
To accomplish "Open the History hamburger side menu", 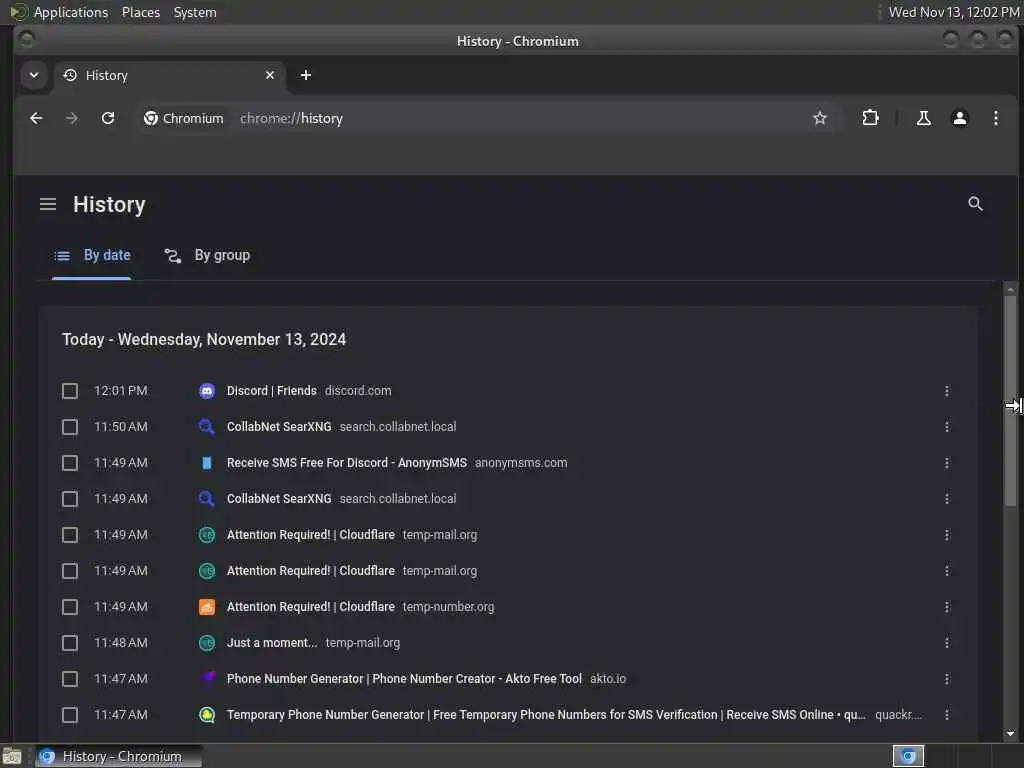I will tap(48, 204).
